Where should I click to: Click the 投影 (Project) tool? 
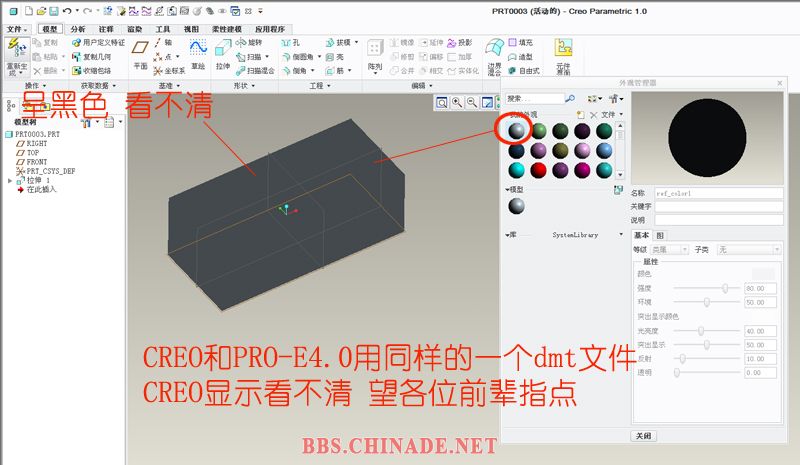[x=460, y=42]
